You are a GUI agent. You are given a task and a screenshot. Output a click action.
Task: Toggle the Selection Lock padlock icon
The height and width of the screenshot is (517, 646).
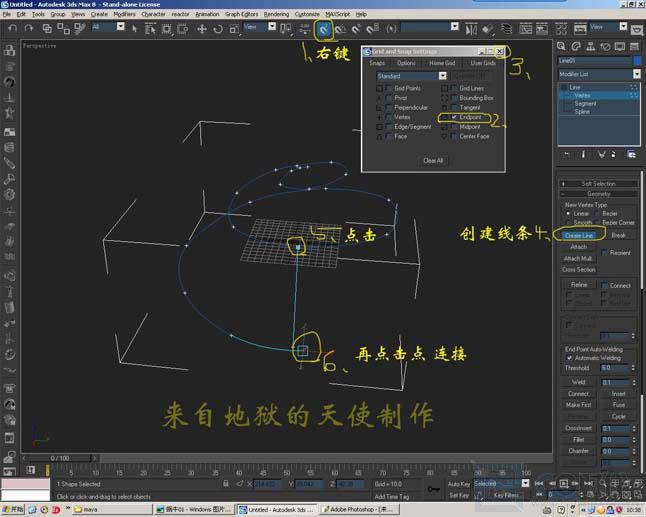point(225,484)
